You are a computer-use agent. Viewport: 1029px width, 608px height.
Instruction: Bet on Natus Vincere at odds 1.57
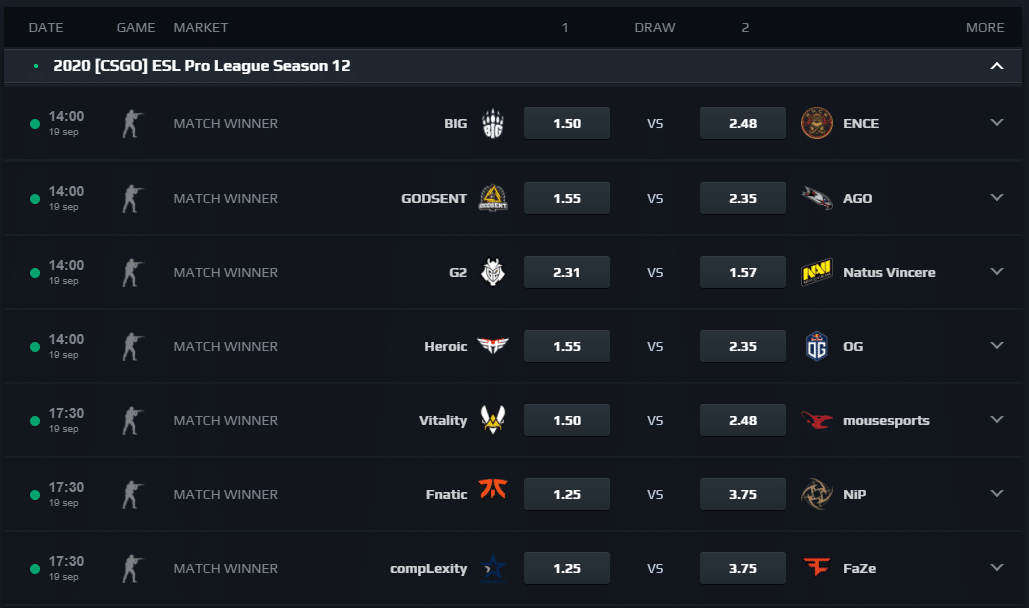(743, 272)
